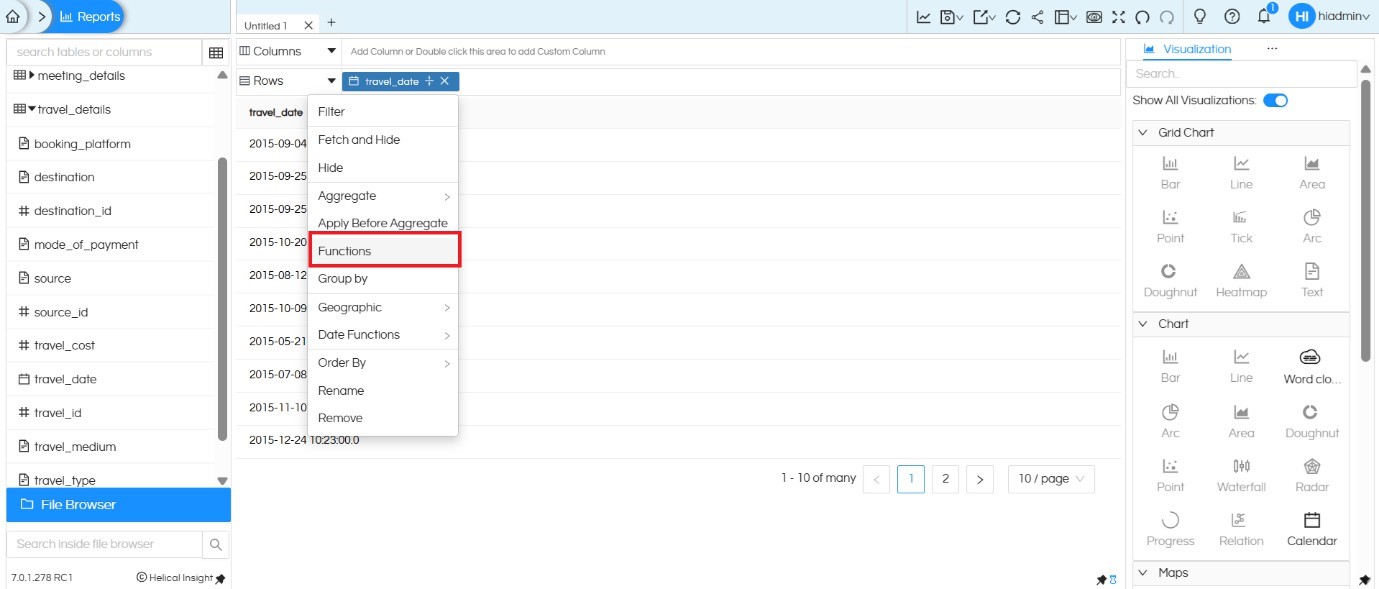The image size is (1379, 589).
Task: Click the table grid icon beside column search
Action: 216,52
